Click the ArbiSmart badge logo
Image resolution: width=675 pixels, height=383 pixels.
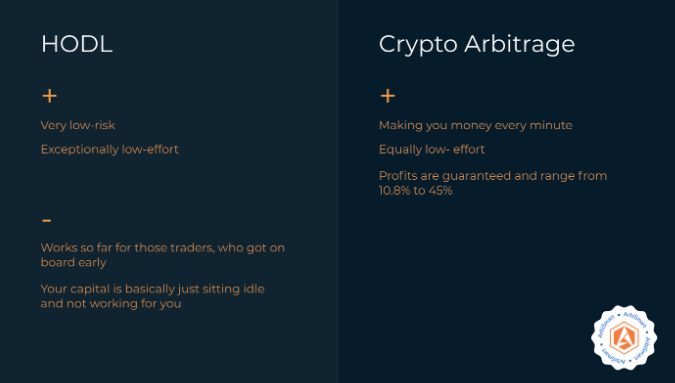point(624,337)
